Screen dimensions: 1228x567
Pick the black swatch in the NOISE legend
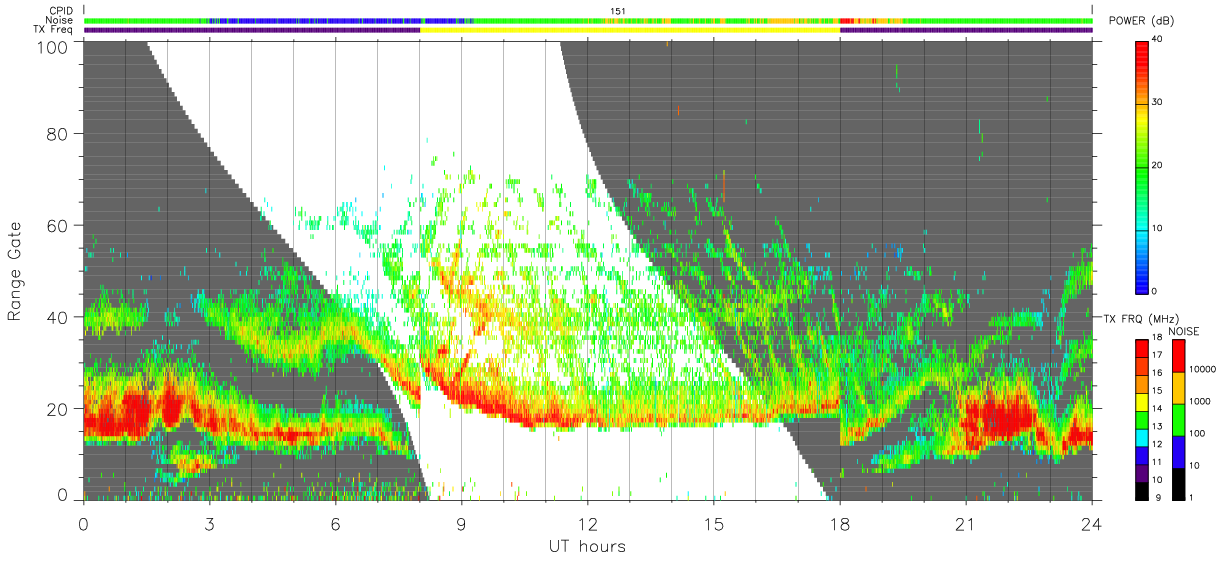[x=1177, y=483]
